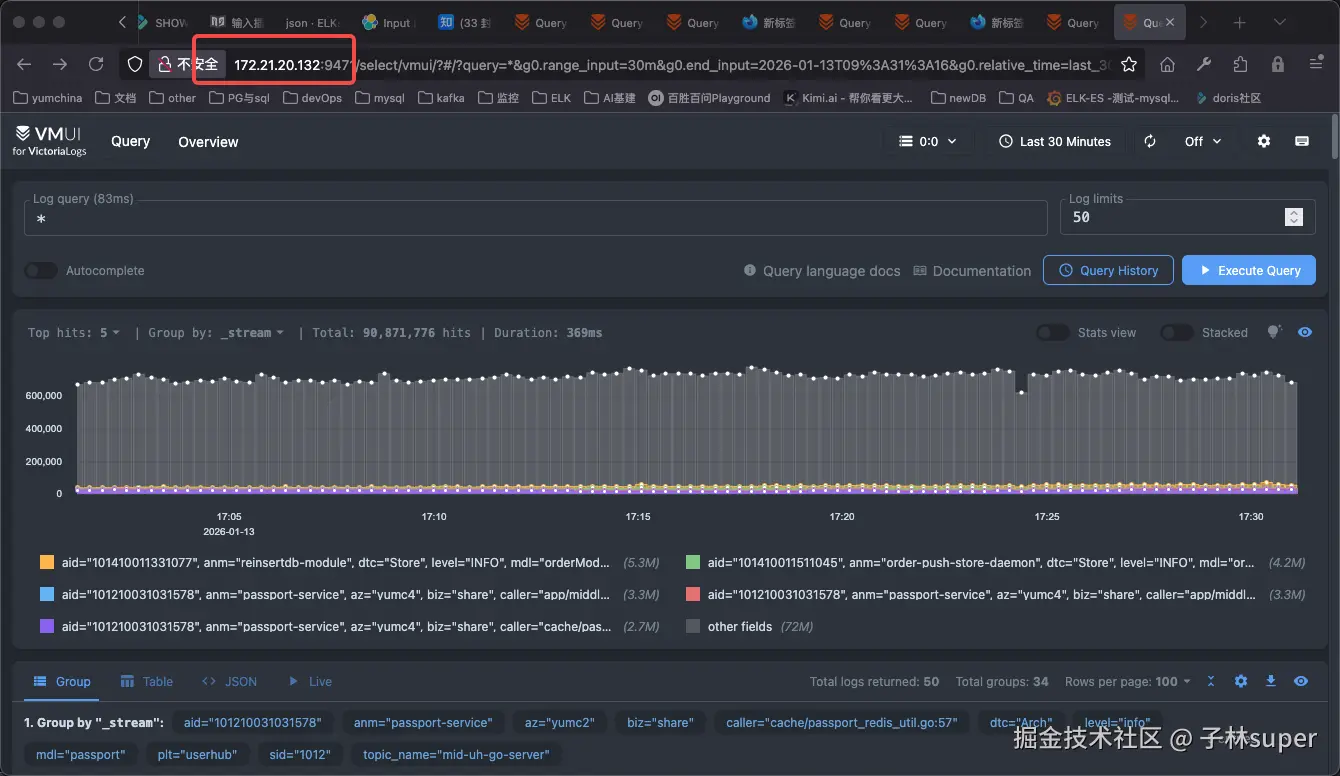Click the Log query input field
The image size is (1340, 776).
[x=535, y=218]
